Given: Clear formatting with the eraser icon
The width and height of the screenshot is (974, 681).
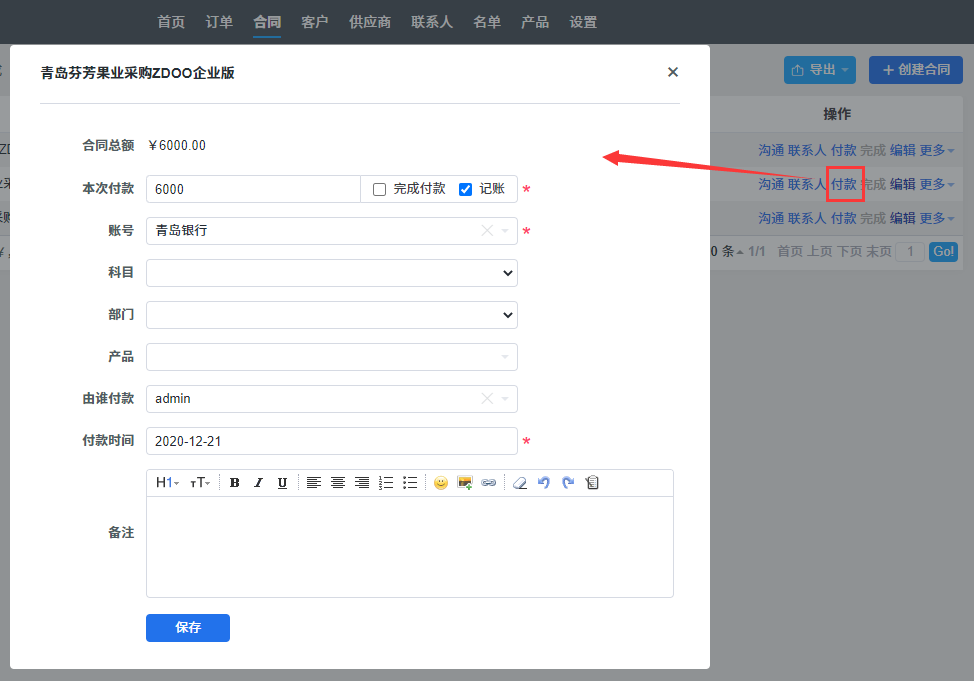Looking at the screenshot, I should tap(520, 483).
